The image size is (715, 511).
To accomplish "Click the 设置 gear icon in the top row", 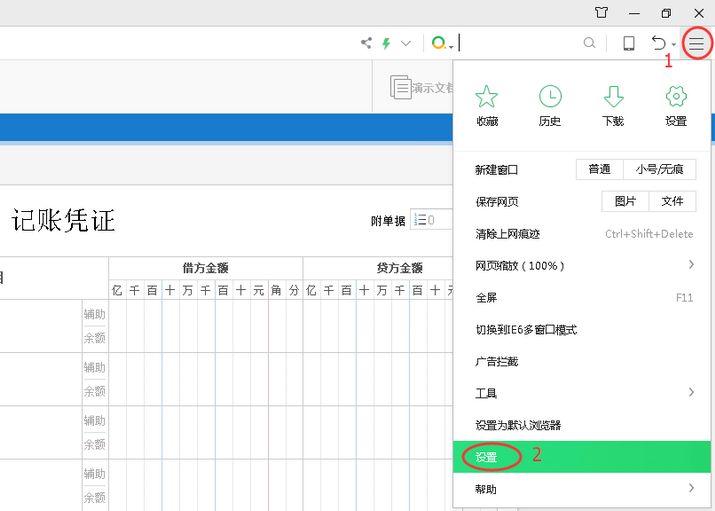I will (x=676, y=97).
